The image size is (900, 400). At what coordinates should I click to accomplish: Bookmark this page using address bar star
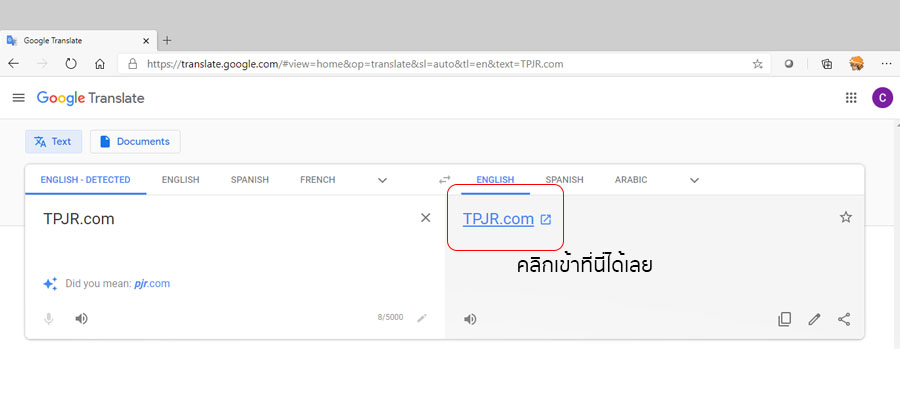point(757,64)
